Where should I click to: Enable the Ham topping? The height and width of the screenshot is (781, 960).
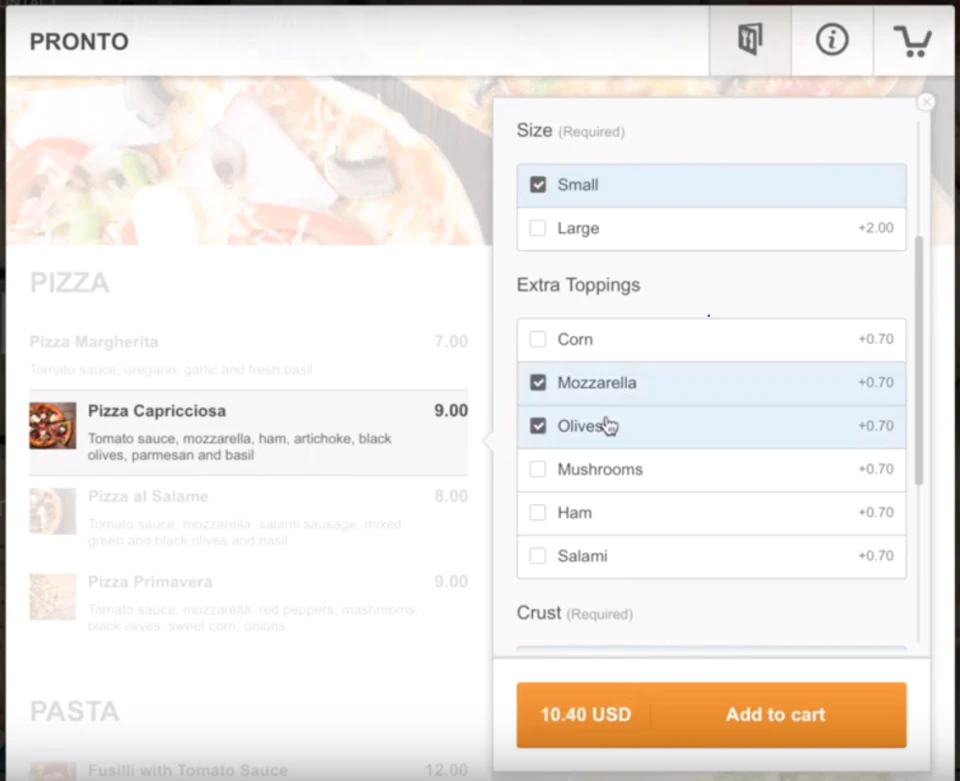coord(537,512)
